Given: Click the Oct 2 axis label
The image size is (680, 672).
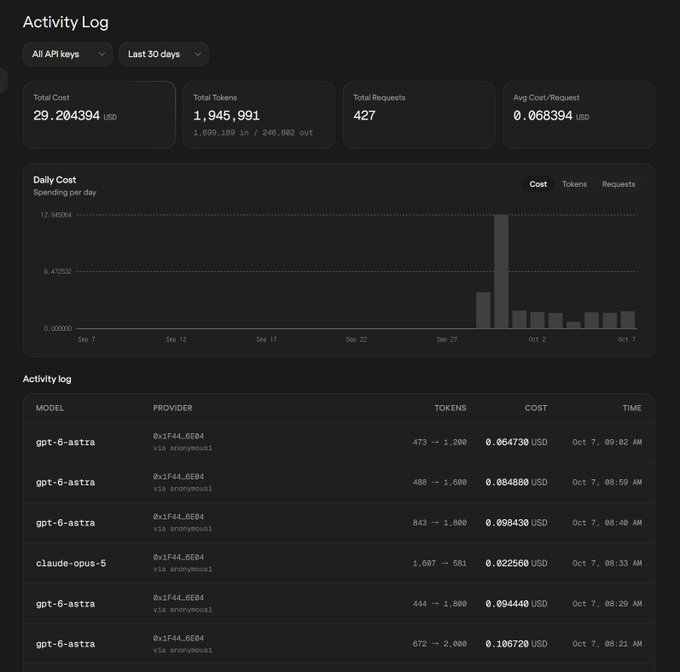Looking at the screenshot, I should coord(537,339).
